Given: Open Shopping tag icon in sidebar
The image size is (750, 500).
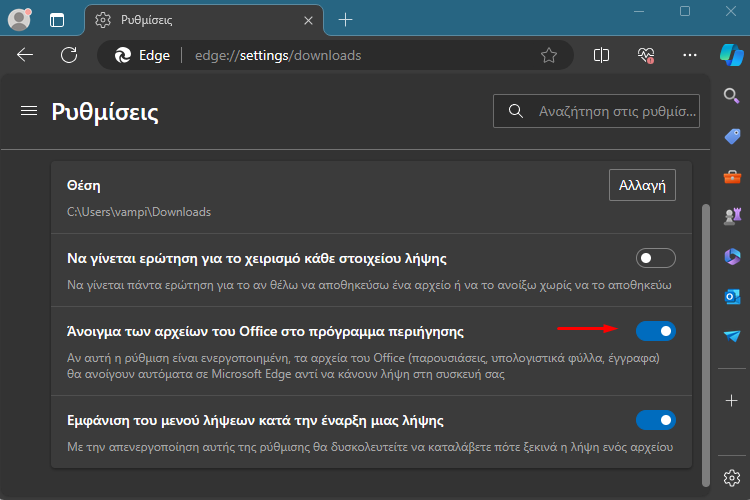Looking at the screenshot, I should point(732,136).
